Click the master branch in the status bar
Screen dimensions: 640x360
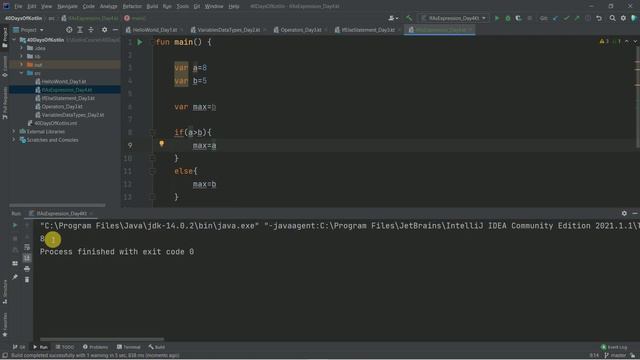[x=615, y=356]
